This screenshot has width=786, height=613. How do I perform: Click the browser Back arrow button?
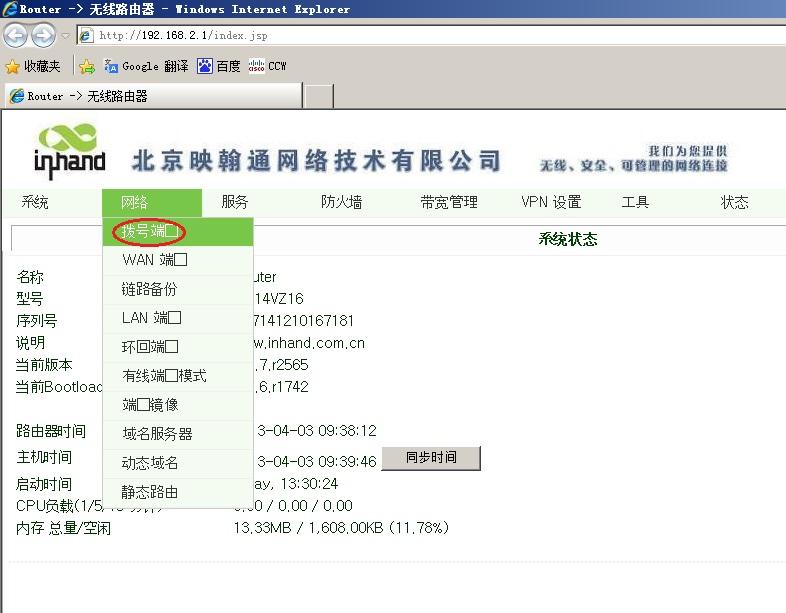coord(15,35)
